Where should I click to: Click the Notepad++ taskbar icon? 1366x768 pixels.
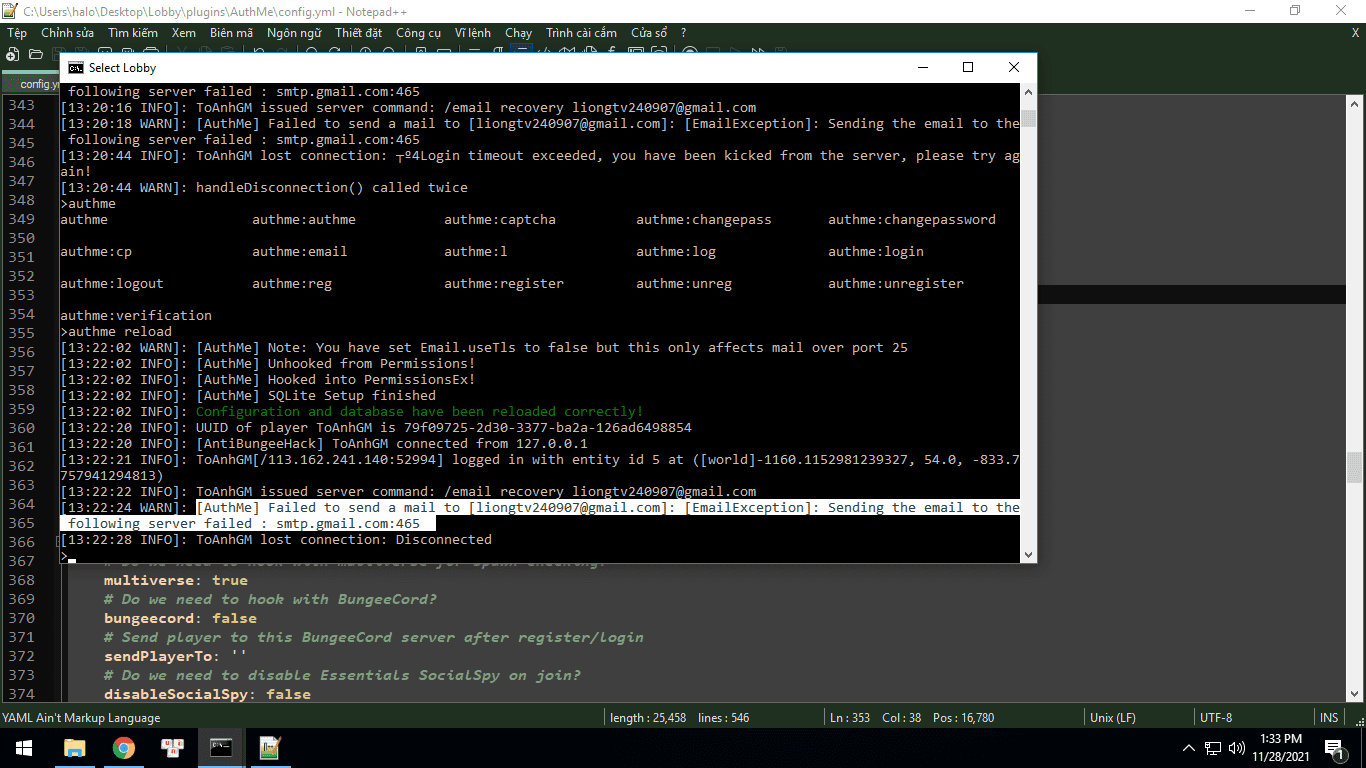click(x=270, y=748)
